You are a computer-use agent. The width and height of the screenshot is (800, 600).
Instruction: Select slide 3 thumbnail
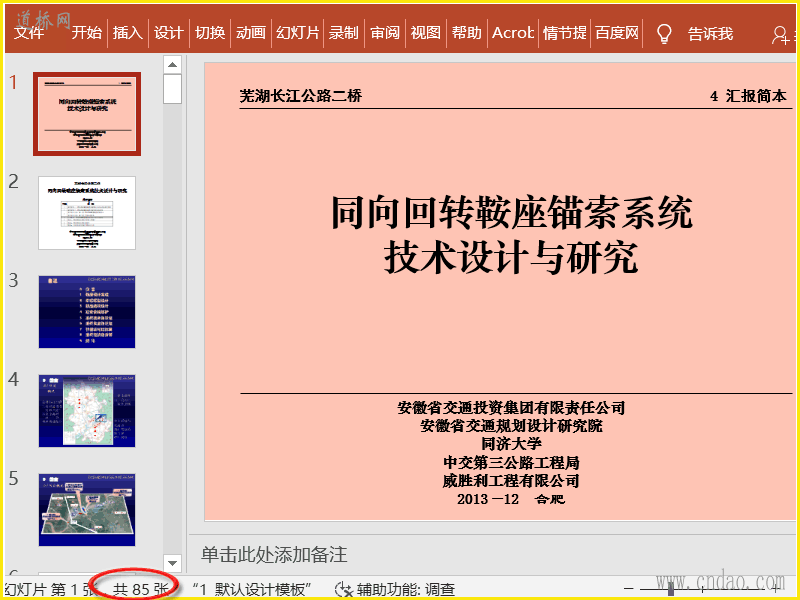[x=87, y=312]
